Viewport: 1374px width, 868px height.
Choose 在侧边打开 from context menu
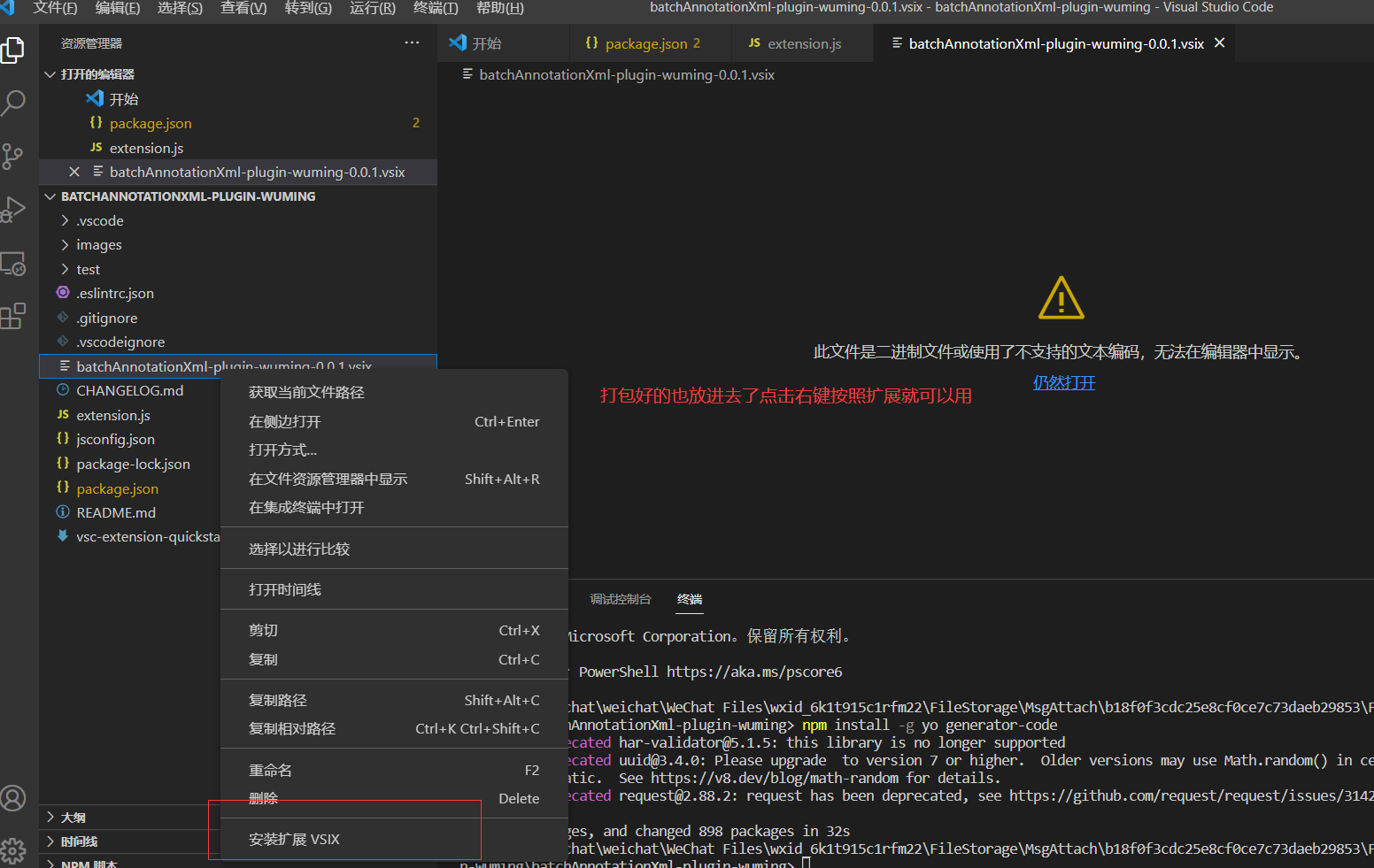click(394, 421)
